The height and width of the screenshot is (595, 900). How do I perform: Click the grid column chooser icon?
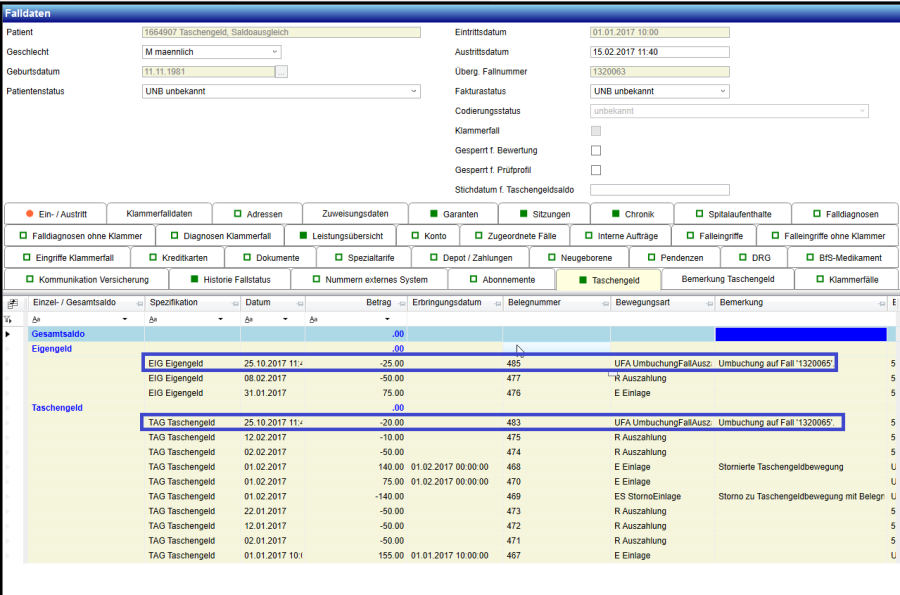tap(12, 302)
